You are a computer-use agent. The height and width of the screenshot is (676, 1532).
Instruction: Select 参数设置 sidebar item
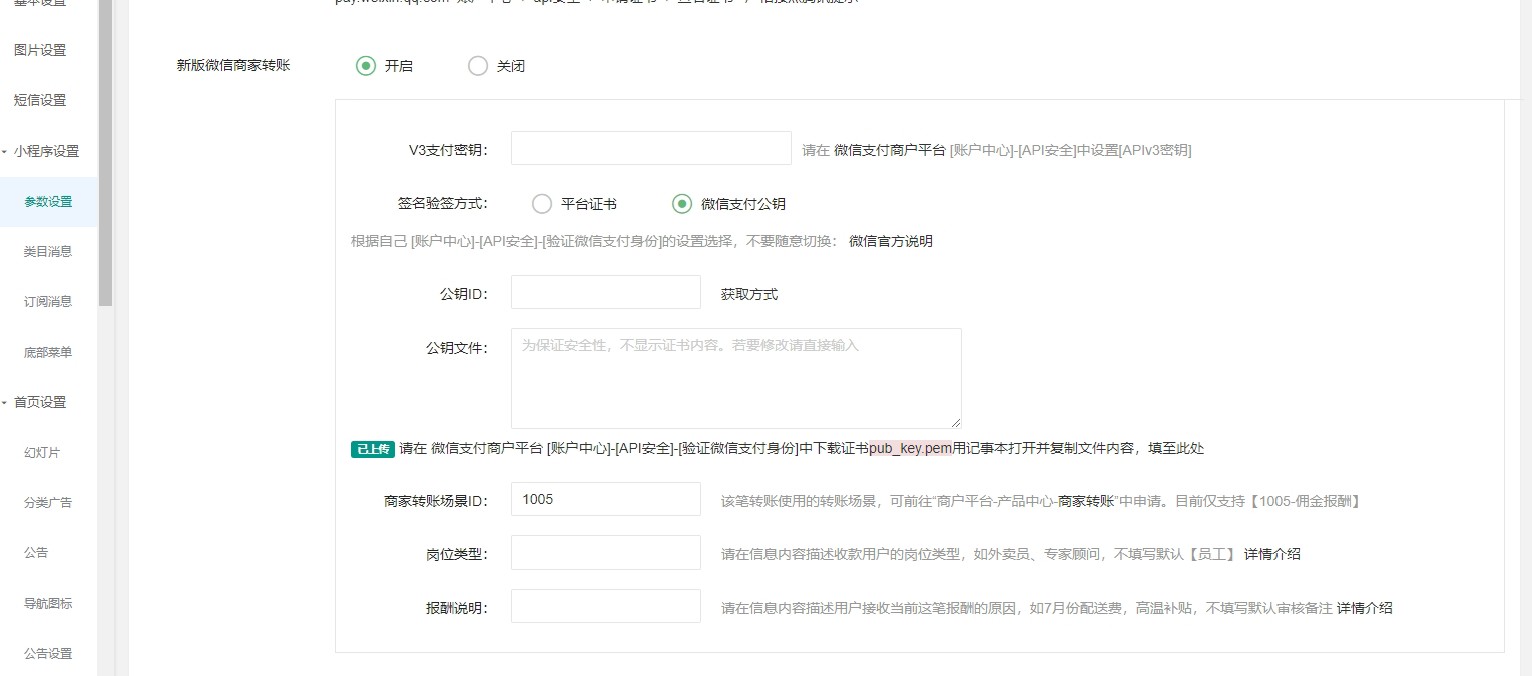pos(48,202)
